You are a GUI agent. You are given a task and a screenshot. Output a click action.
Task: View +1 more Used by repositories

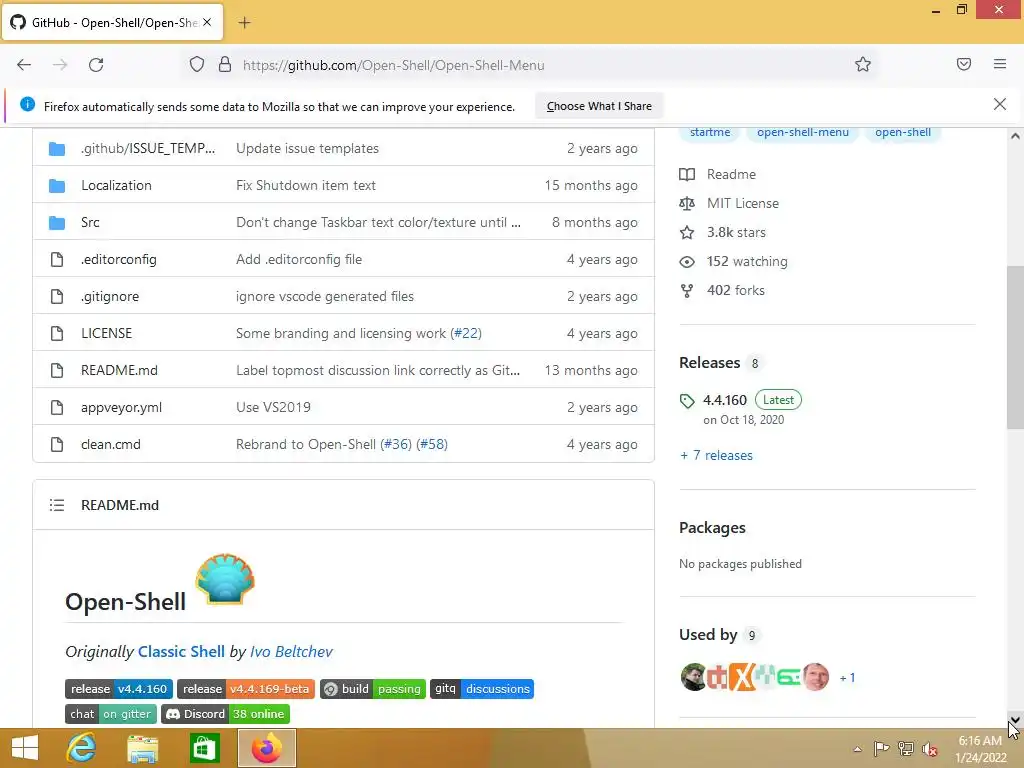tap(847, 678)
